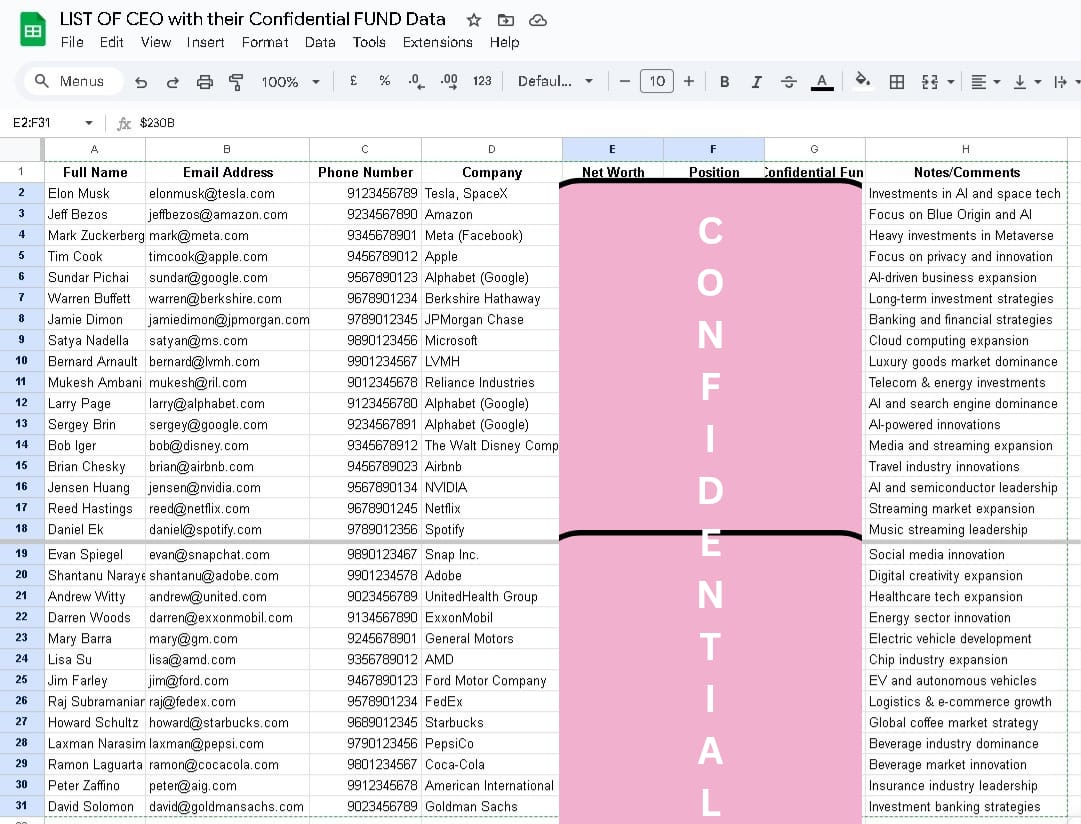Screen dimensions: 1081x824
Task: Click the font size field showing 10
Action: [x=657, y=81]
